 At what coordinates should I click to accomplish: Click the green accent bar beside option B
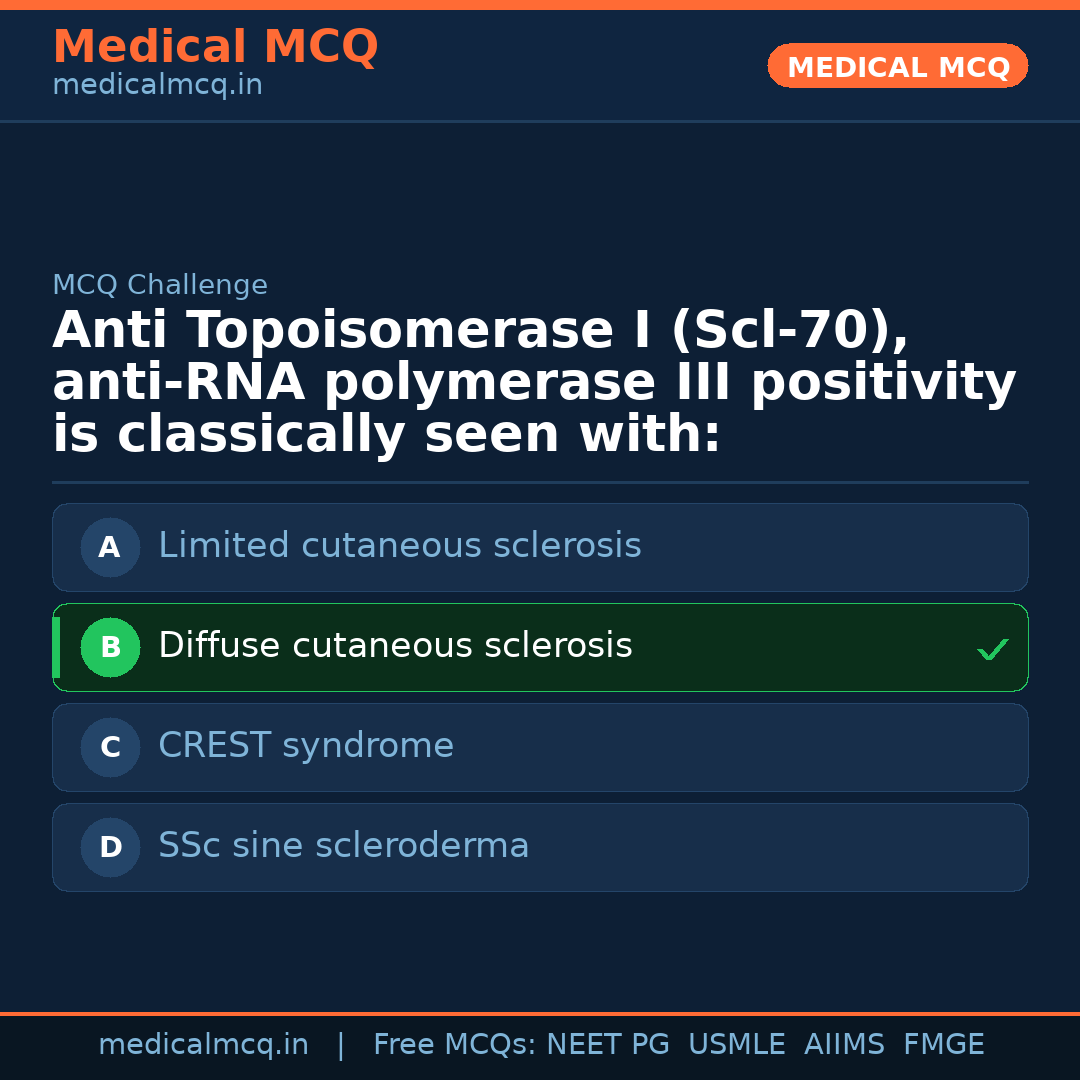pyautogui.click(x=56, y=647)
